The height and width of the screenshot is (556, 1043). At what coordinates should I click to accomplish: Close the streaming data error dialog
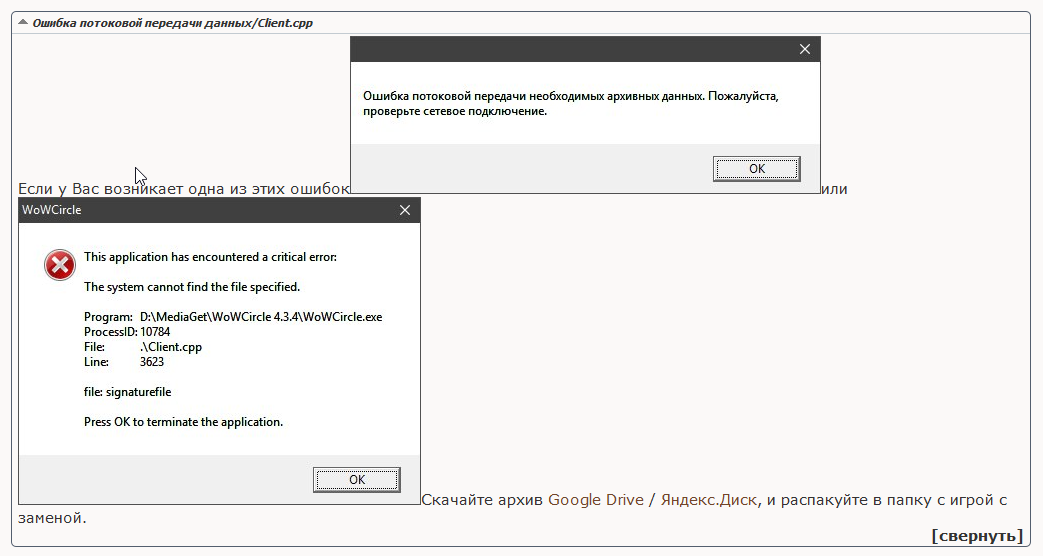coord(805,49)
